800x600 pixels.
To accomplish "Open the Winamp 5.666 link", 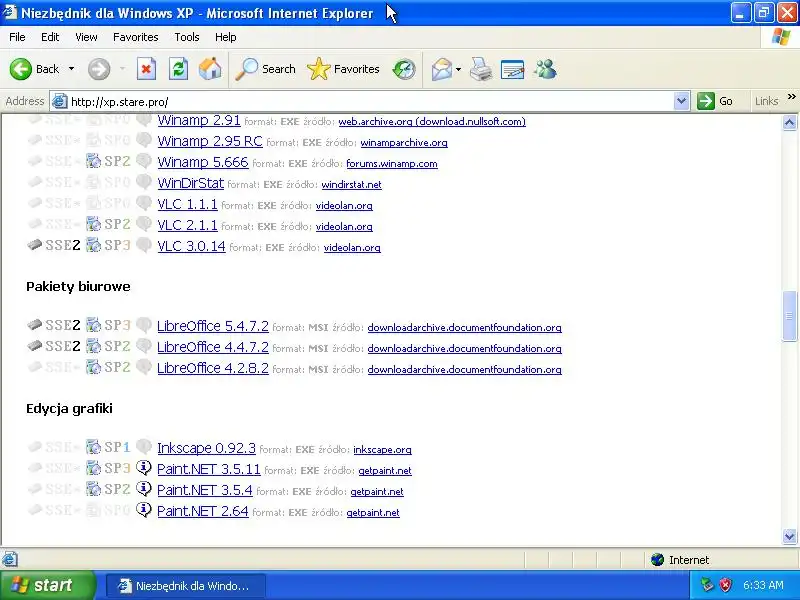I will tap(203, 162).
